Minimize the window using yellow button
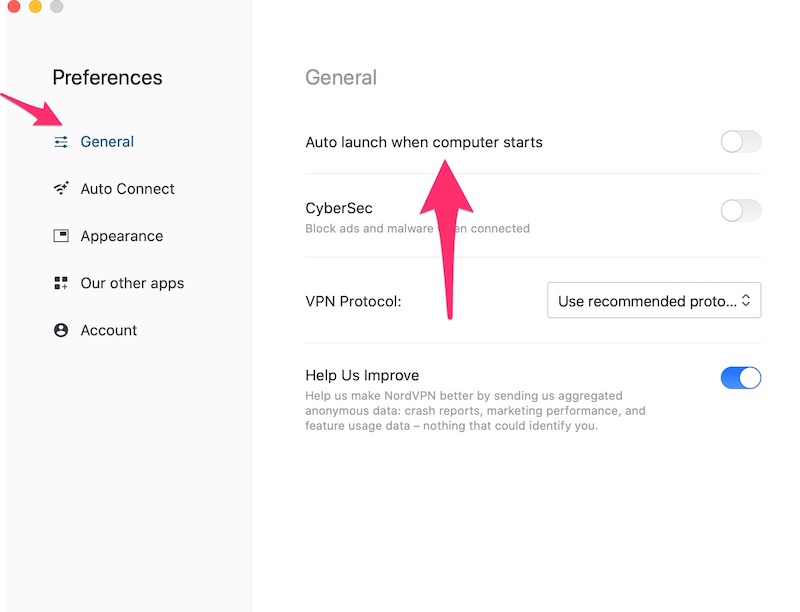This screenshot has height=612, width=800. [35, 7]
